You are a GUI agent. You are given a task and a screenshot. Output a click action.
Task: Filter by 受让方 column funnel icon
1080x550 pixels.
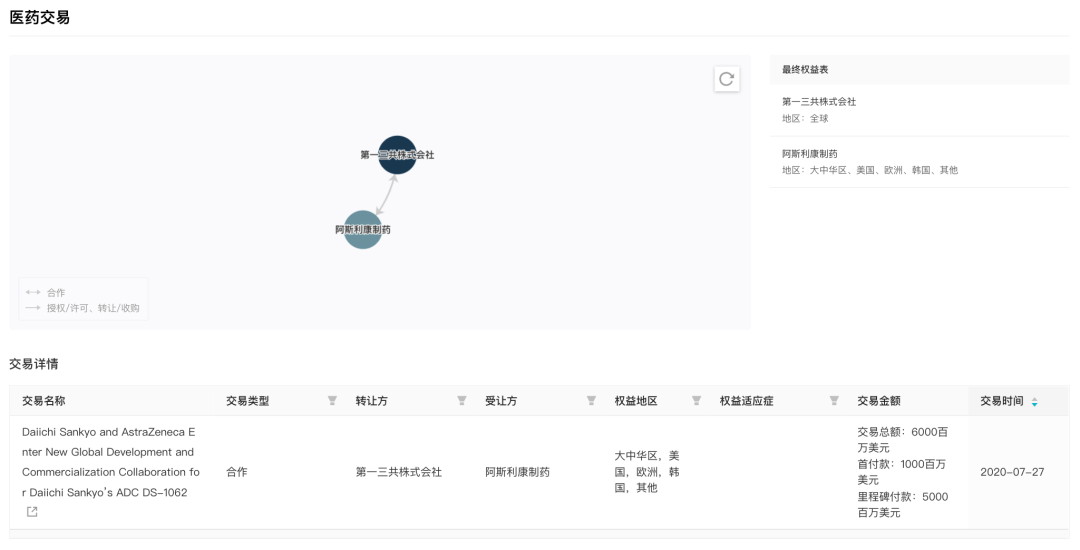point(591,401)
